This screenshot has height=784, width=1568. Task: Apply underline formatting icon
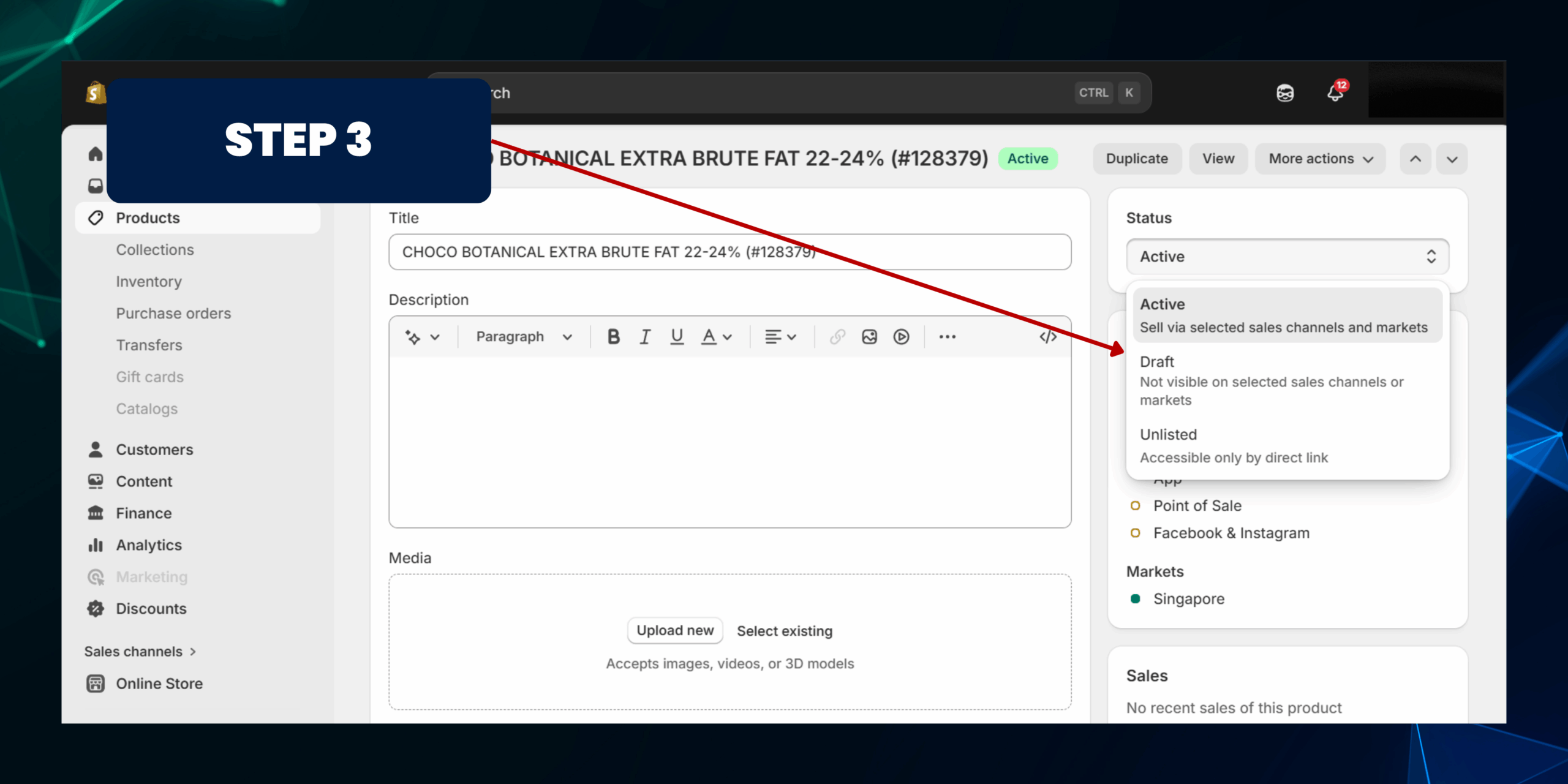677,337
